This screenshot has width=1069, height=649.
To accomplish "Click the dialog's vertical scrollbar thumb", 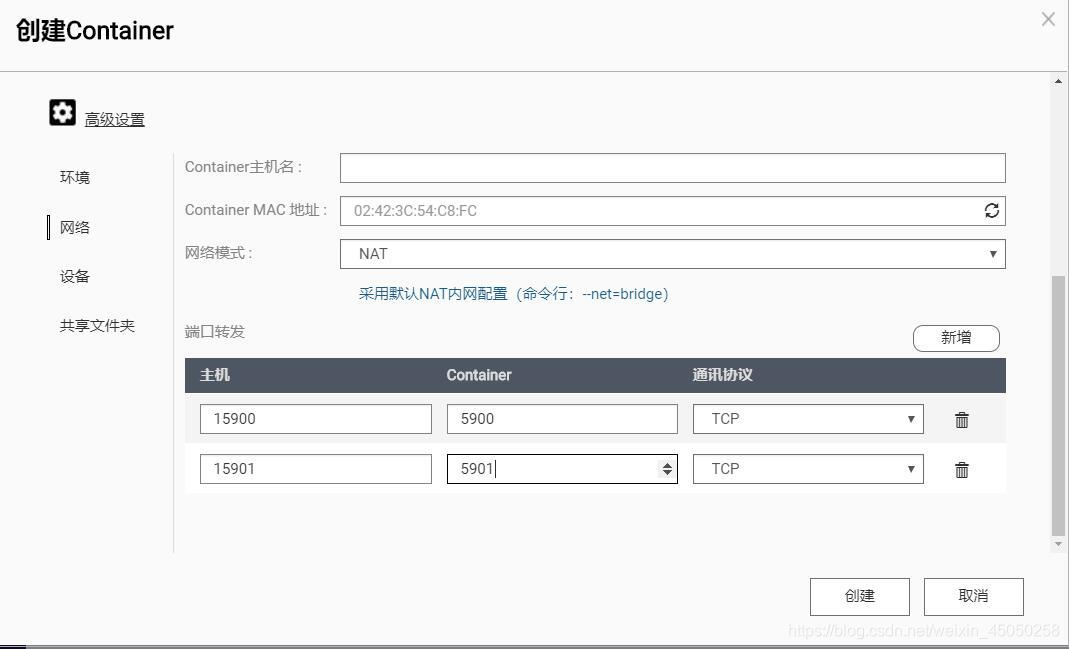I will (1058, 406).
